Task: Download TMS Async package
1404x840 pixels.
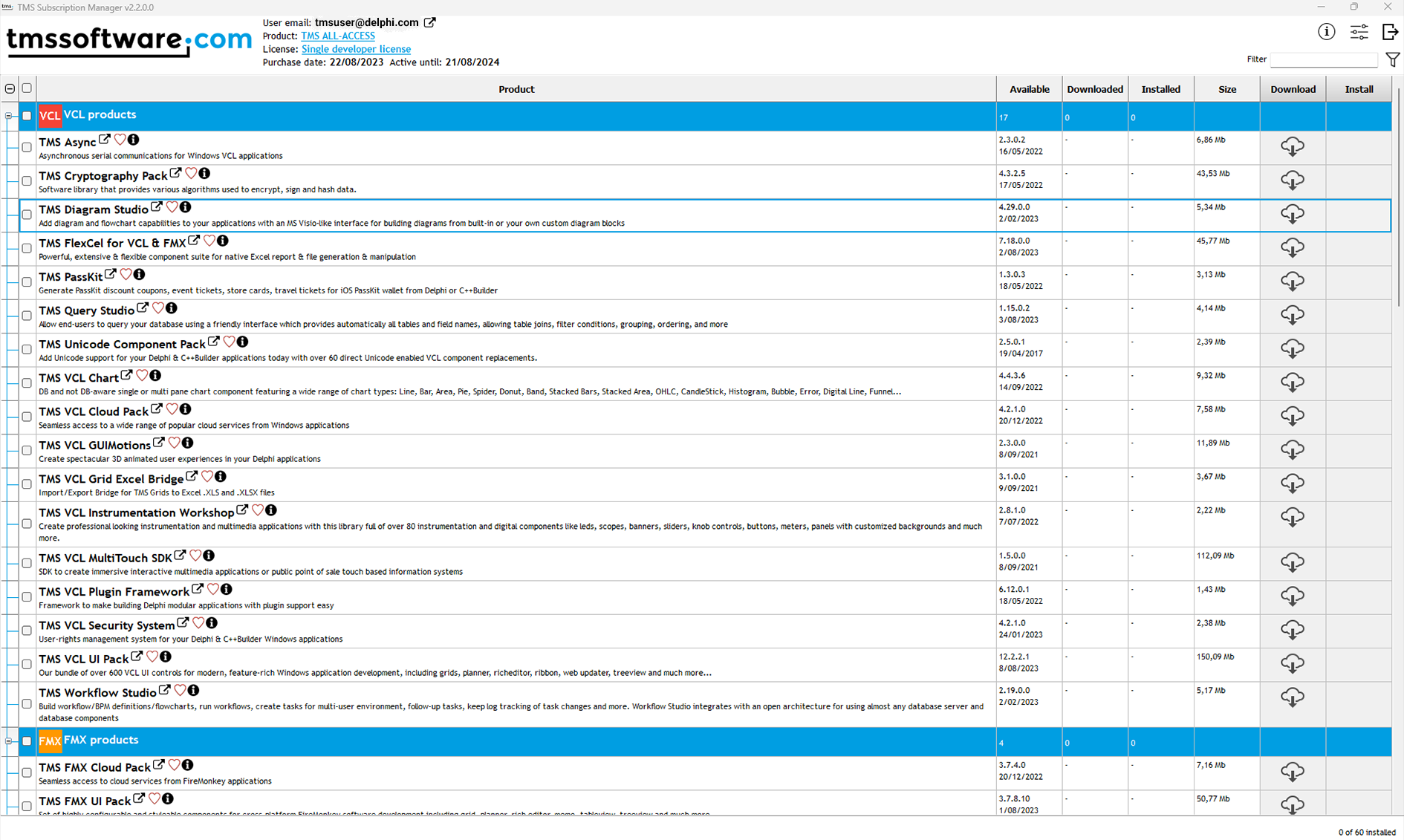Action: click(x=1293, y=147)
